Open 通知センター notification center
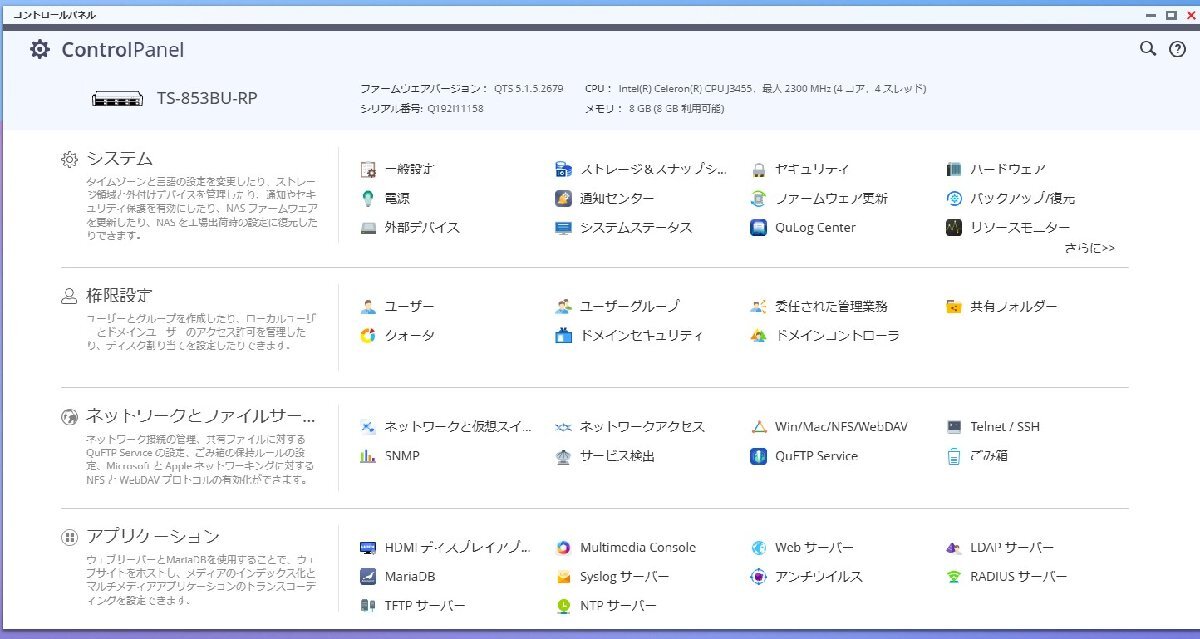The image size is (1200, 639). pyautogui.click(x=605, y=198)
